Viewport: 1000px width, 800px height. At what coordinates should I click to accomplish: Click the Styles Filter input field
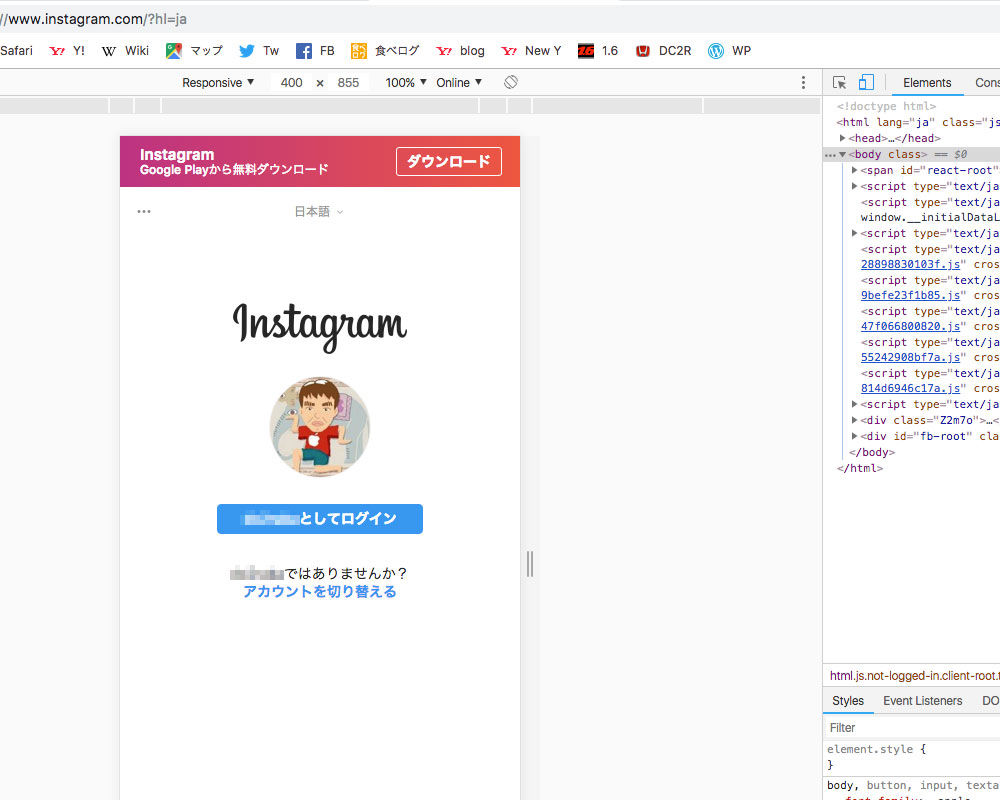tap(912, 727)
